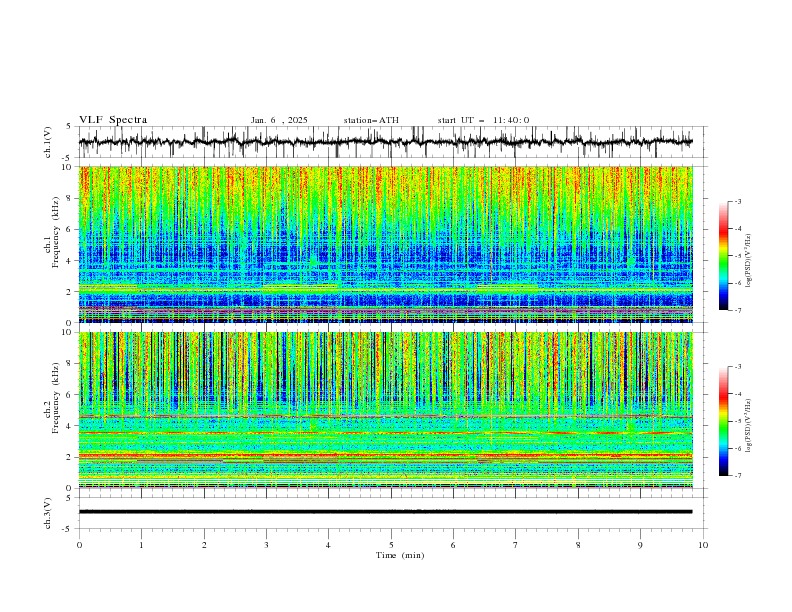Viewport: 792px width, 612px height.
Task: Click the ch.1 color bar legend
Action: [724, 256]
